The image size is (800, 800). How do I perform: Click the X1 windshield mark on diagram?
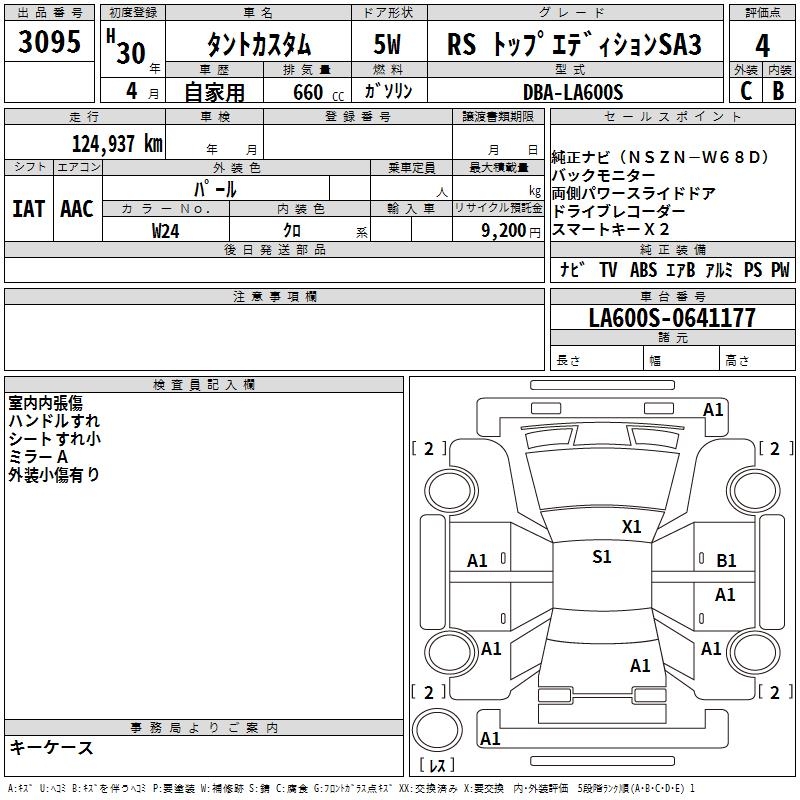[631, 527]
